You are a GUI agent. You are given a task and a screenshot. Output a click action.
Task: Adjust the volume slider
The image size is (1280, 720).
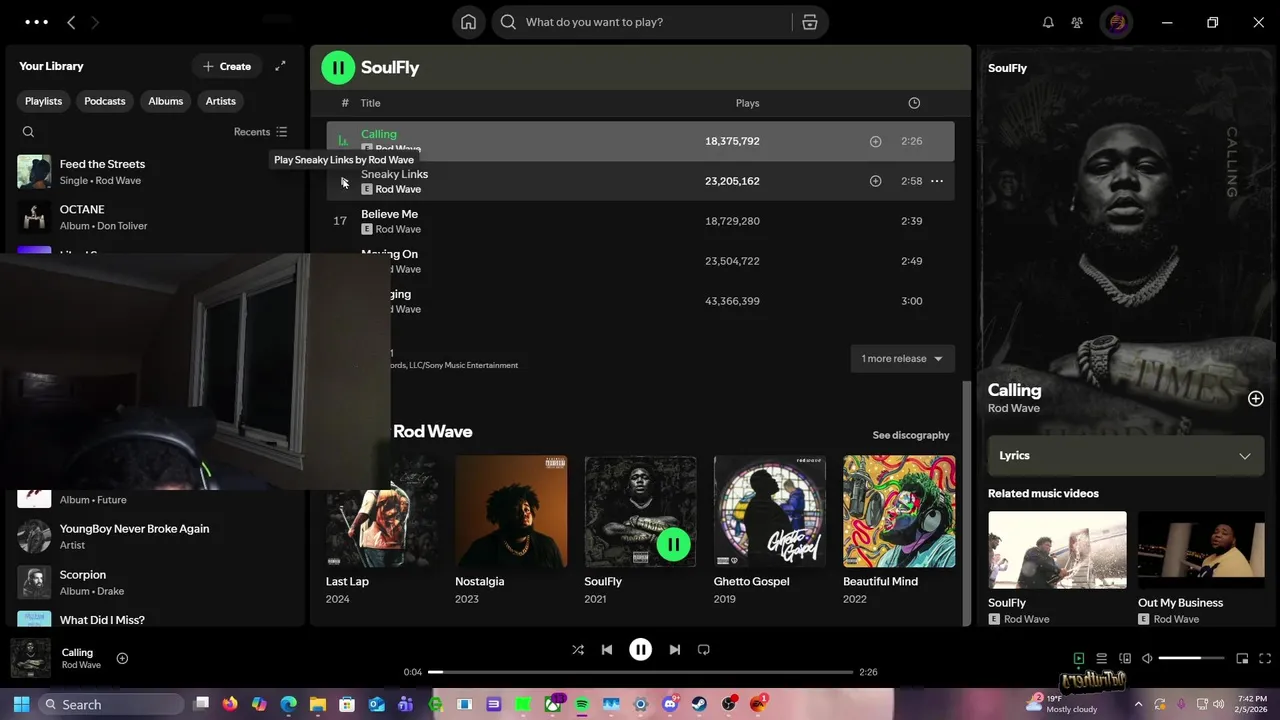1192,658
